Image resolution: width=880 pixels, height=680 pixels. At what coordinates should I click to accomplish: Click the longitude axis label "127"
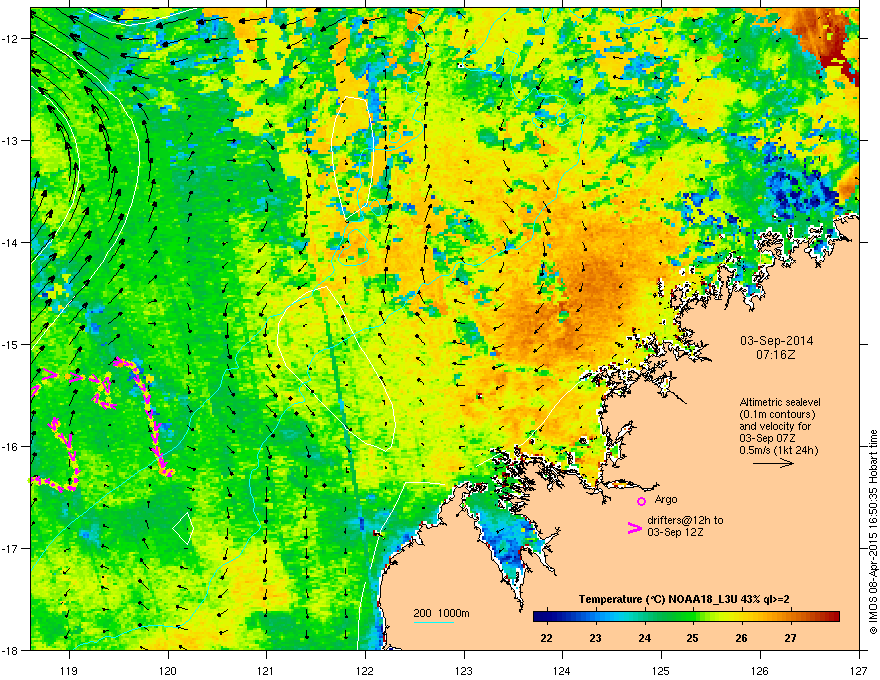[859, 670]
